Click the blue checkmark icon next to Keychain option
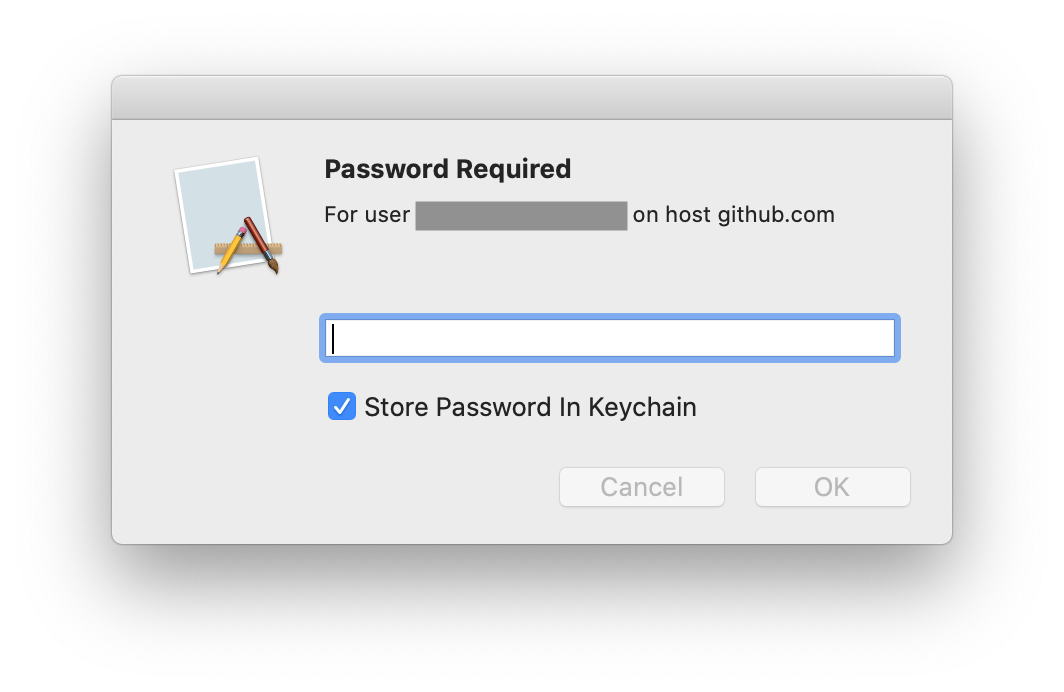Screen dimensions: 1064x692 (341, 406)
